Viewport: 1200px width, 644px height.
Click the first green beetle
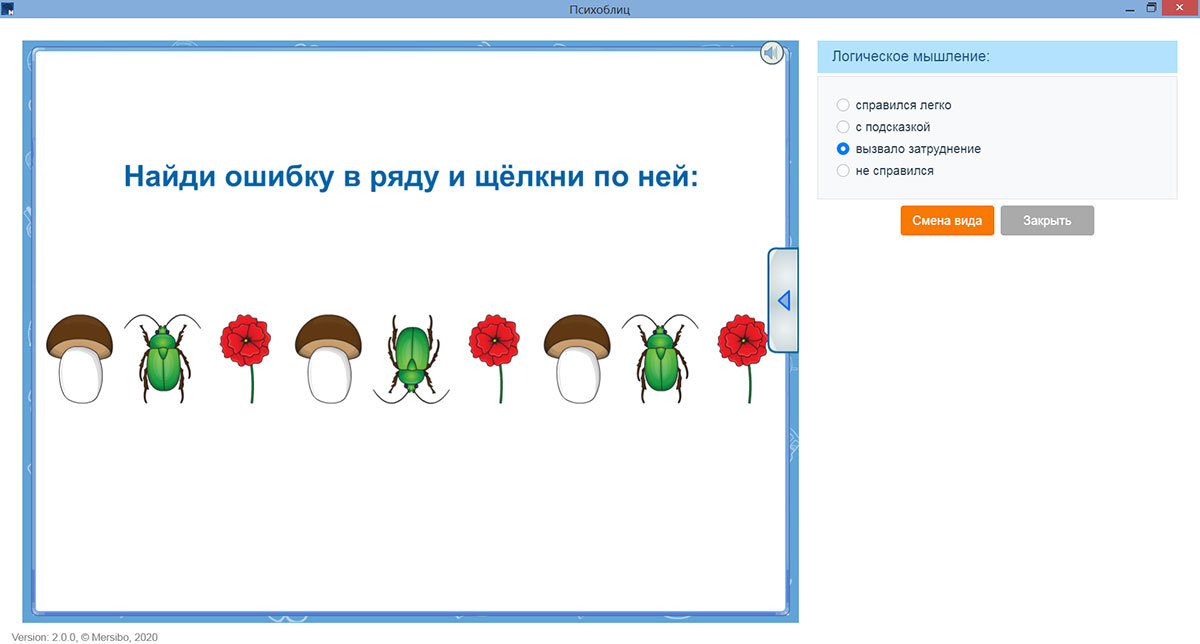[163, 358]
